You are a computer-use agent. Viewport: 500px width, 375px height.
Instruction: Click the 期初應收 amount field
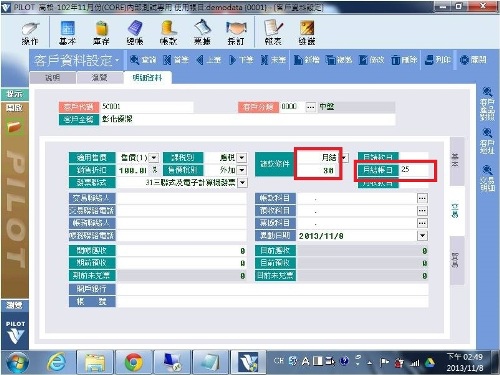click(181, 251)
